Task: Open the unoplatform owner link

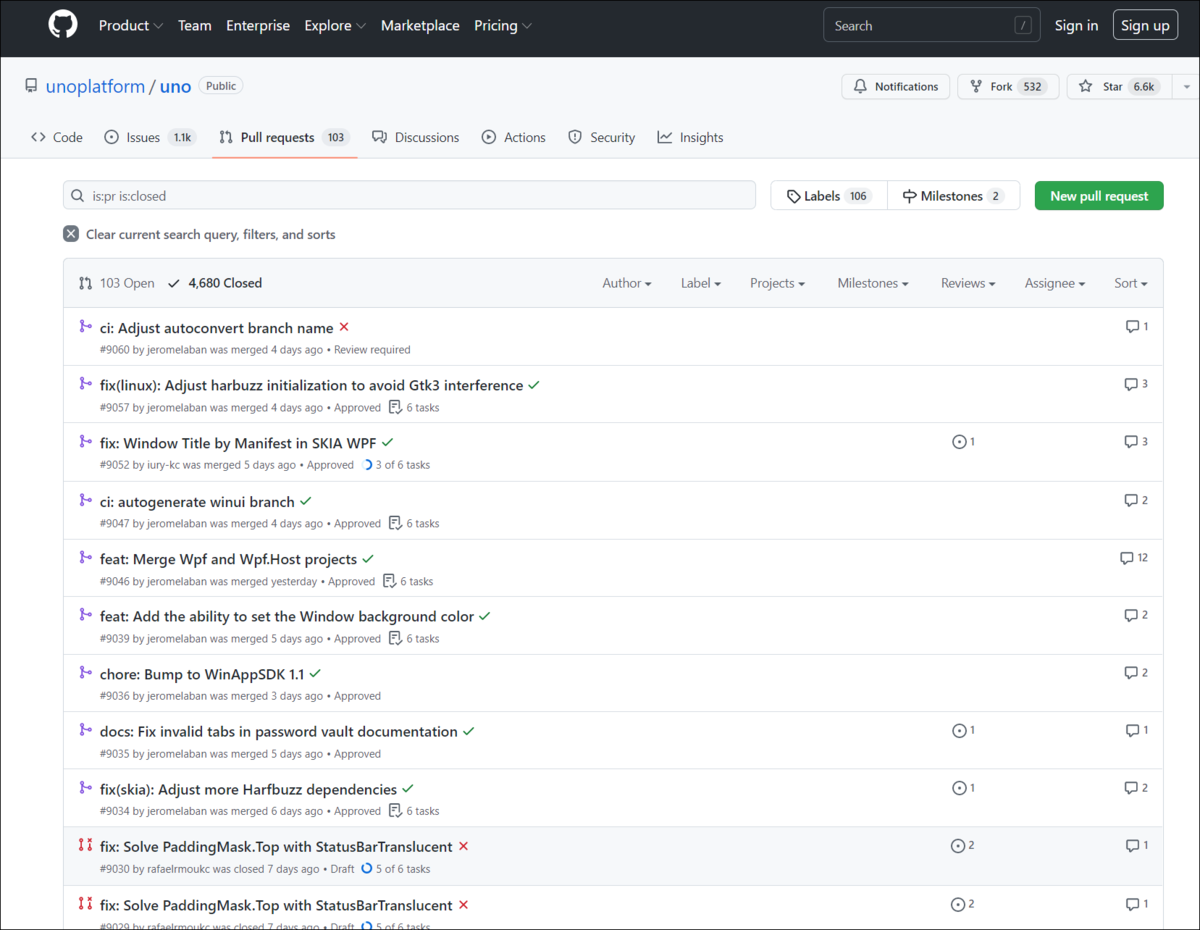Action: click(x=95, y=87)
